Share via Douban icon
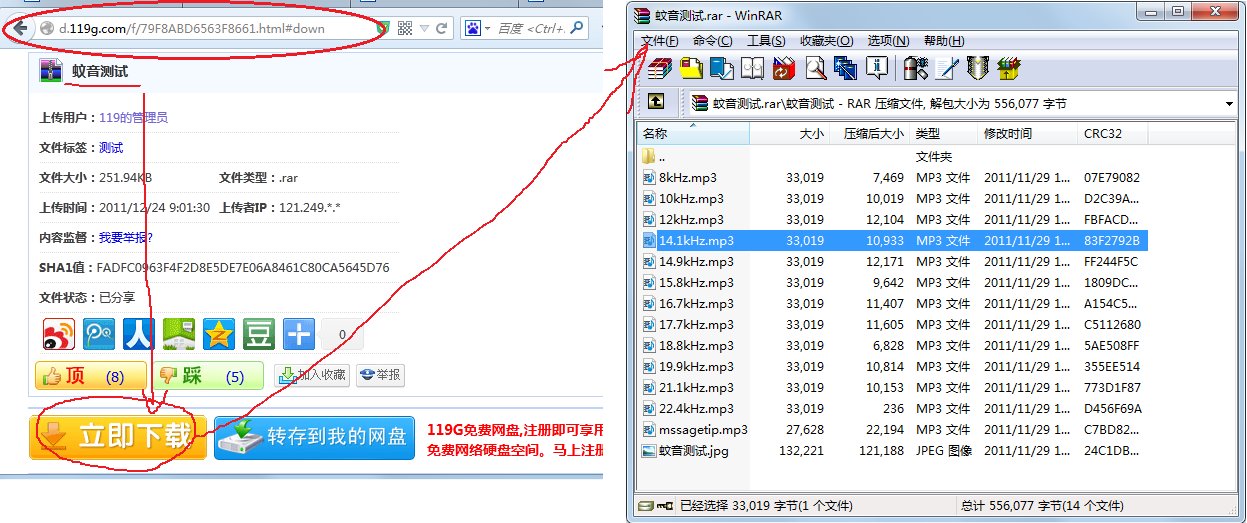 pyautogui.click(x=259, y=333)
